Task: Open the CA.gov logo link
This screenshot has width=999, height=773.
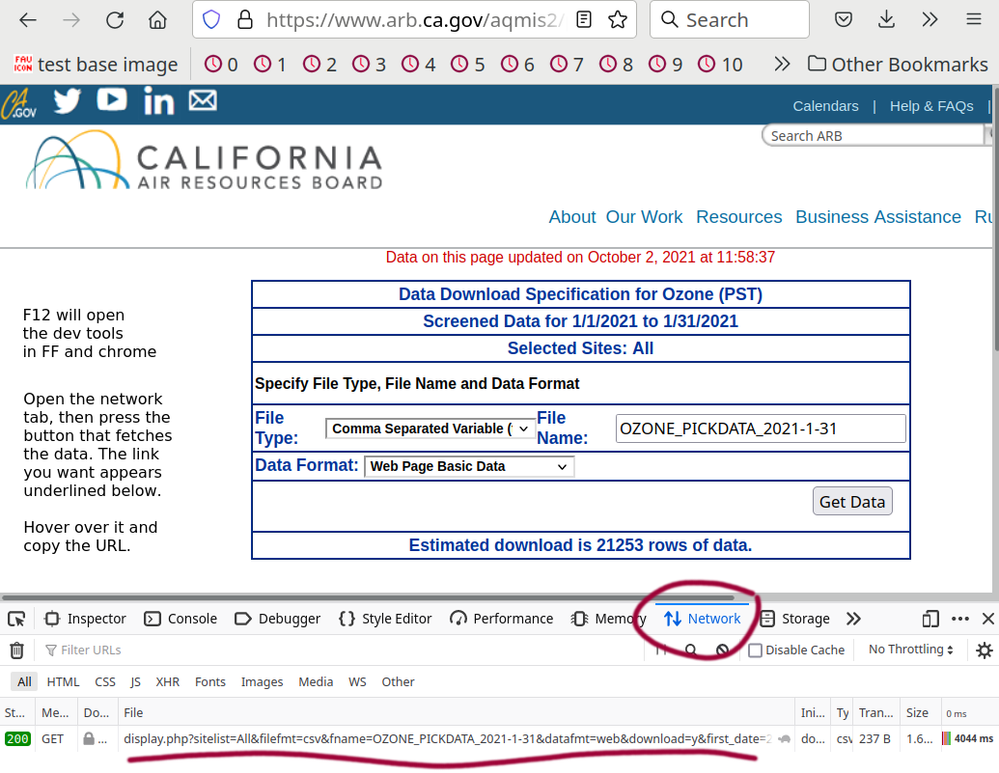Action: tap(19, 104)
